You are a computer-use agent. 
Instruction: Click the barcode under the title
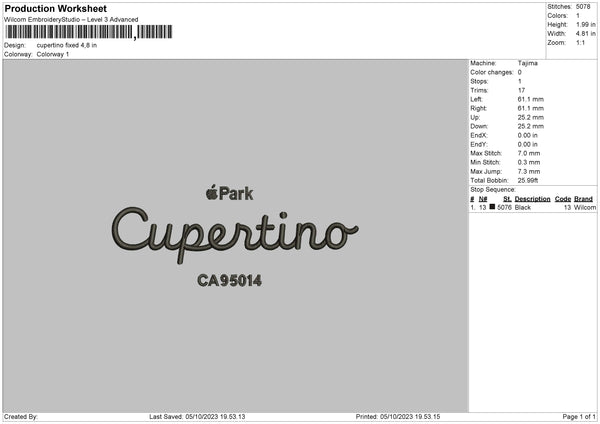pyautogui.click(x=89, y=32)
